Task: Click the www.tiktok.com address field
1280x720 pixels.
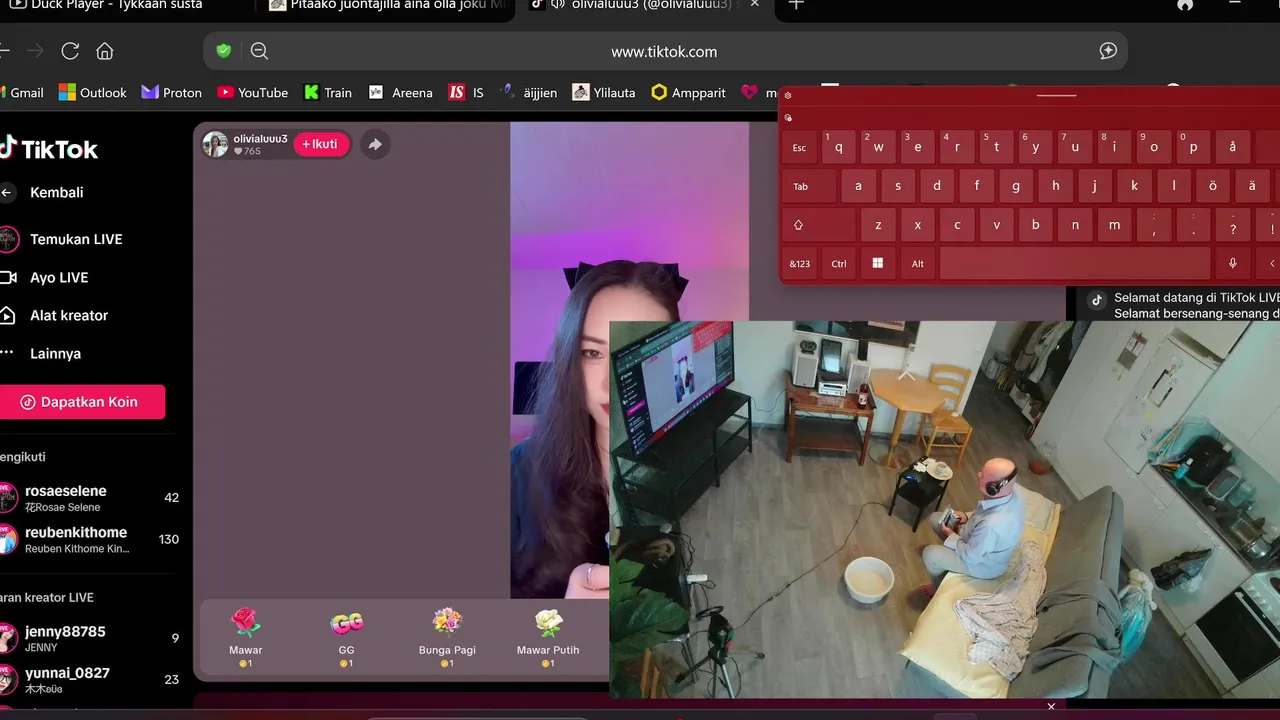Action: (x=664, y=51)
